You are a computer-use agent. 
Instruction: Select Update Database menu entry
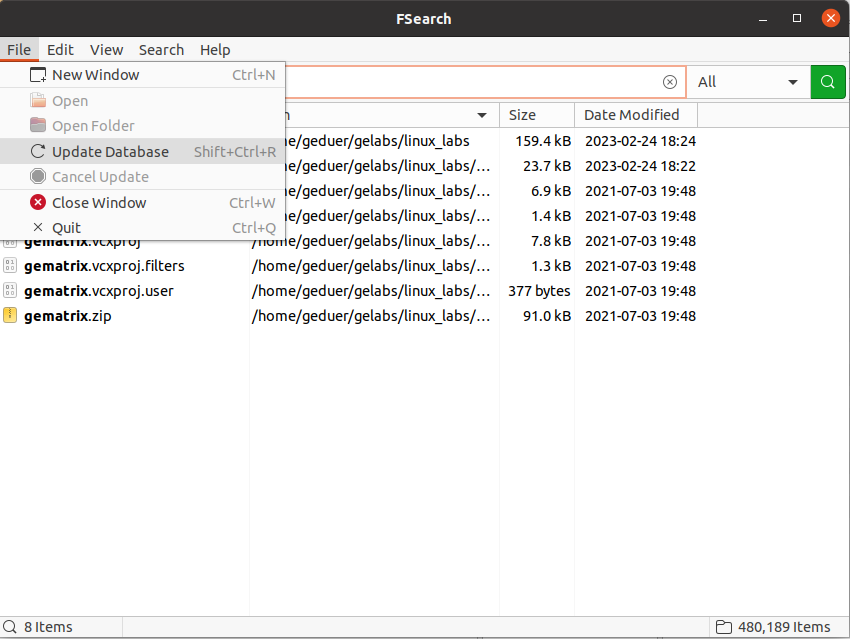point(143,152)
